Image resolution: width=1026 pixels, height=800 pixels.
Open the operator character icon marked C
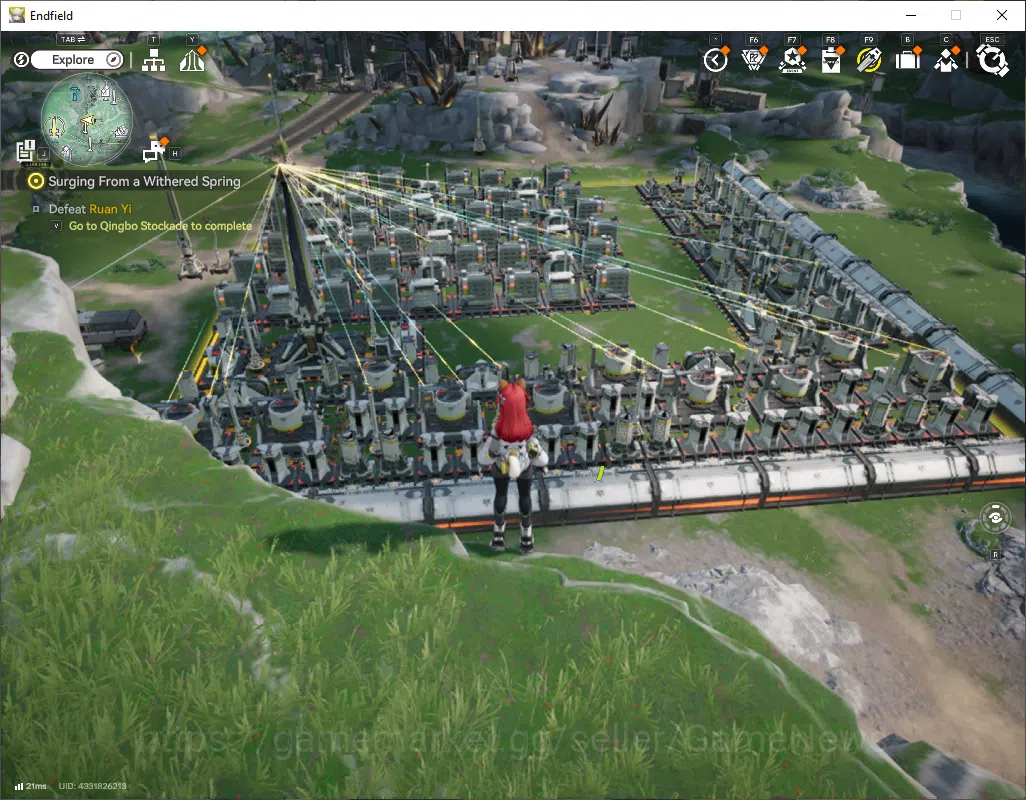tap(946, 61)
